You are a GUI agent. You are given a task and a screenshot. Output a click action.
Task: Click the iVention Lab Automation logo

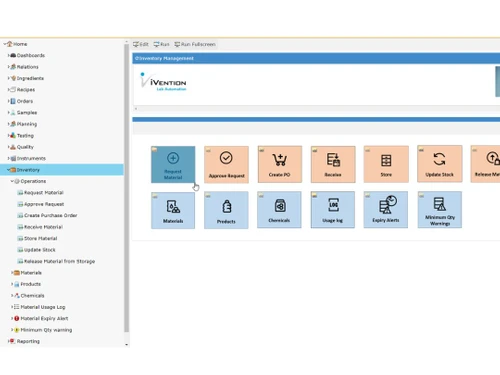163,82
